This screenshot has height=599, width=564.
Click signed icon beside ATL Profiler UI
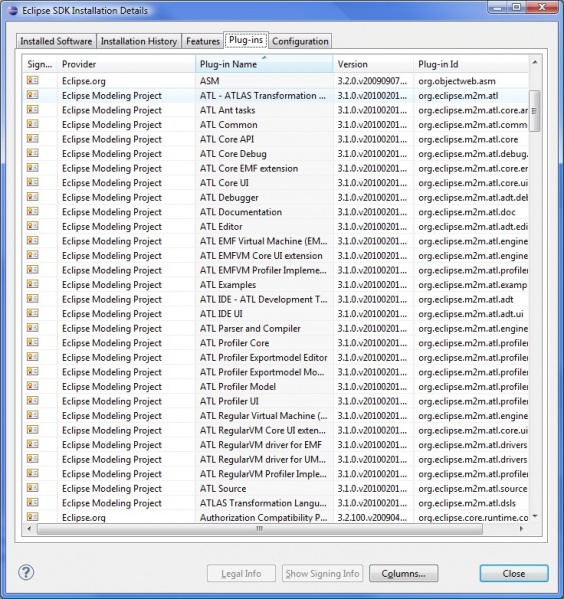[32, 401]
